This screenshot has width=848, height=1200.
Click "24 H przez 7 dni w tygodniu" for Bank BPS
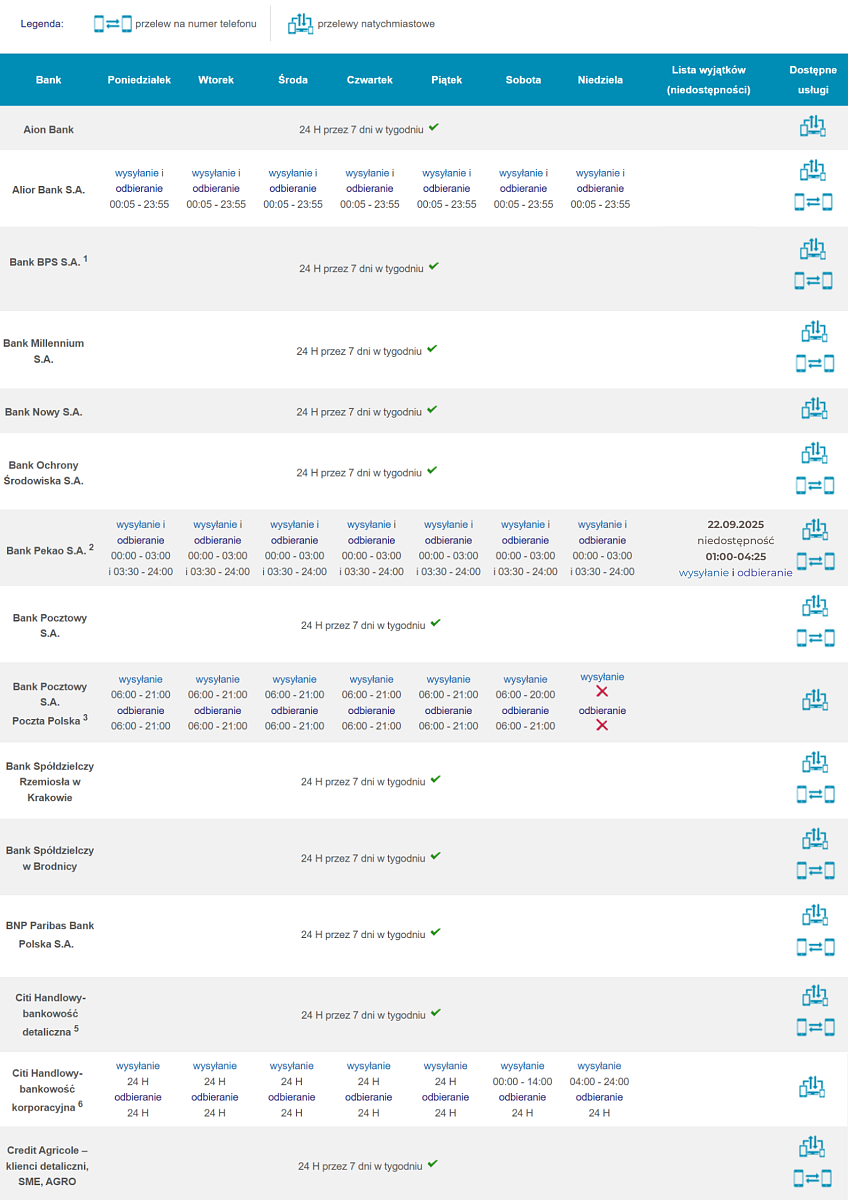362,268
